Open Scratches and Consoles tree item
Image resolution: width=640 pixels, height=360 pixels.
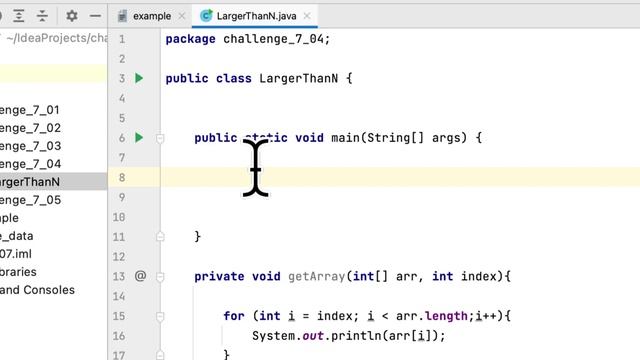37,289
